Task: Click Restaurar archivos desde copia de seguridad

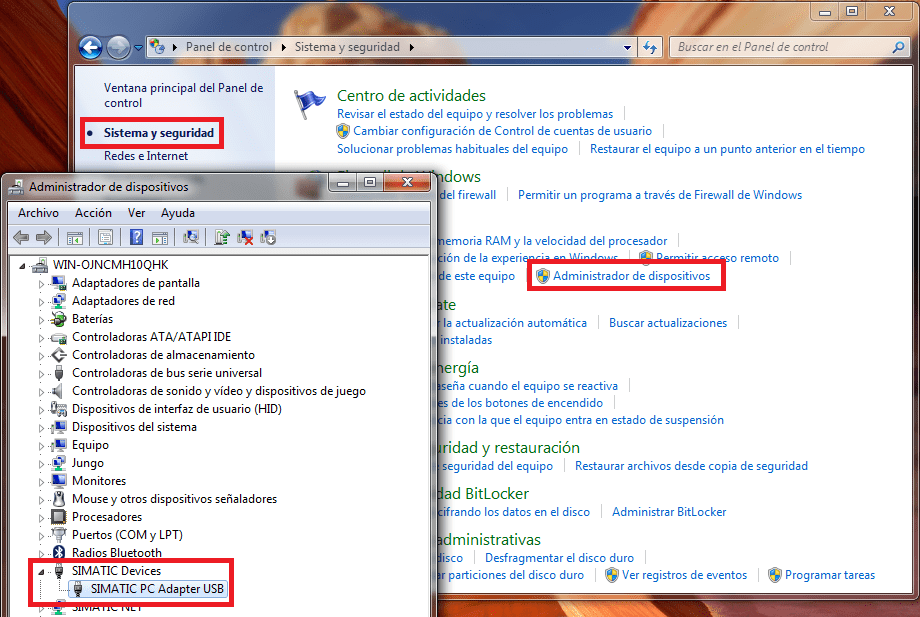Action: (x=691, y=466)
